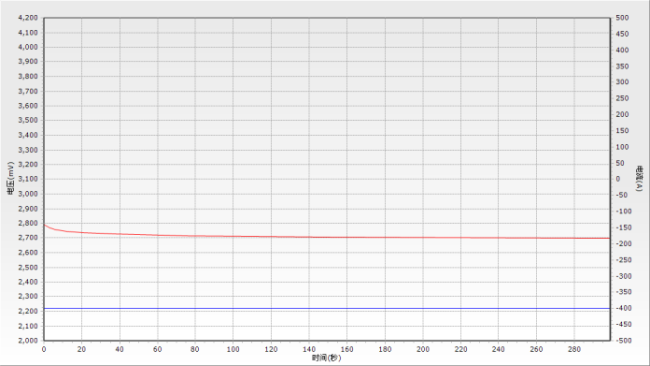650x366 pixels.
Task: Select the 2,700 voltage axis label
Action: pos(28,238)
